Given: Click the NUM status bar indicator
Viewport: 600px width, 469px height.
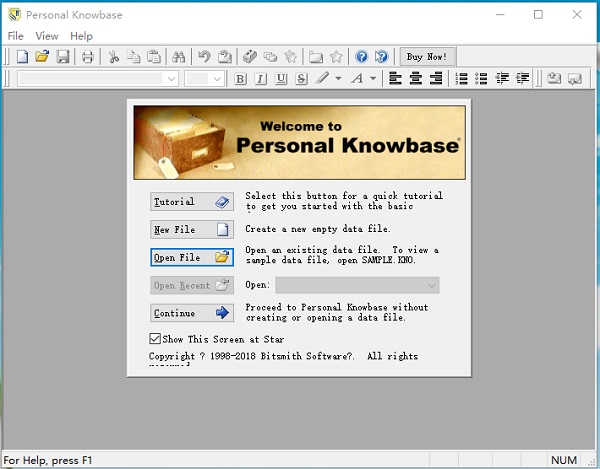Looking at the screenshot, I should pyautogui.click(x=564, y=460).
